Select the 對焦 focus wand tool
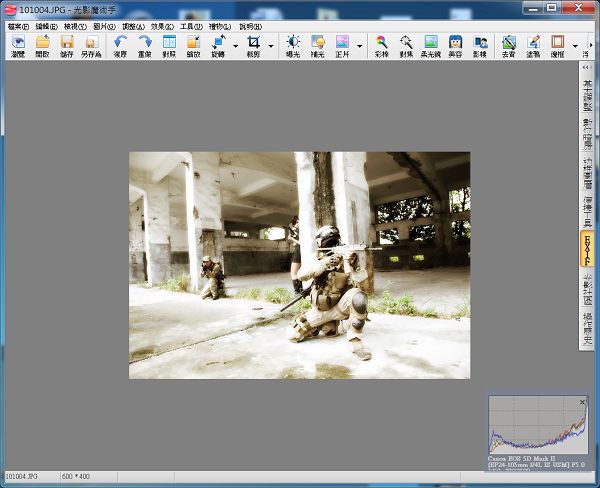Screen dimensions: 600x488 (x=406, y=46)
